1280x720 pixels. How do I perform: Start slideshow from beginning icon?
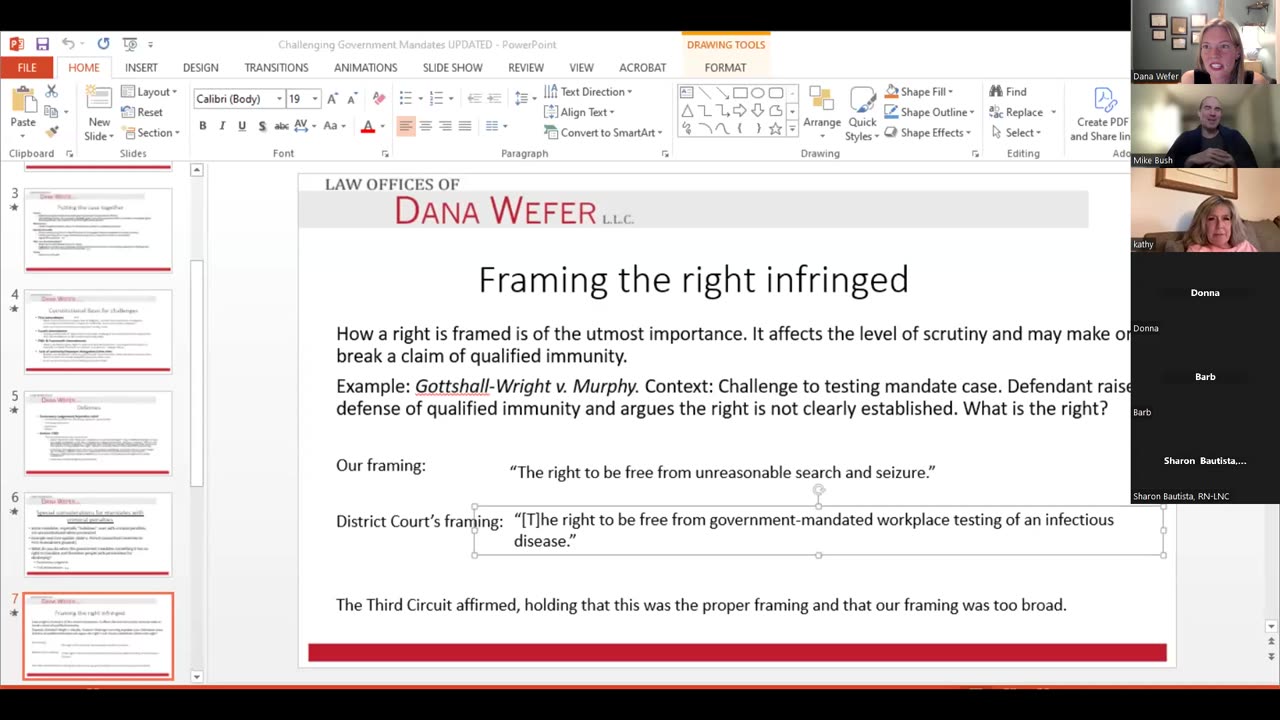click(130, 44)
